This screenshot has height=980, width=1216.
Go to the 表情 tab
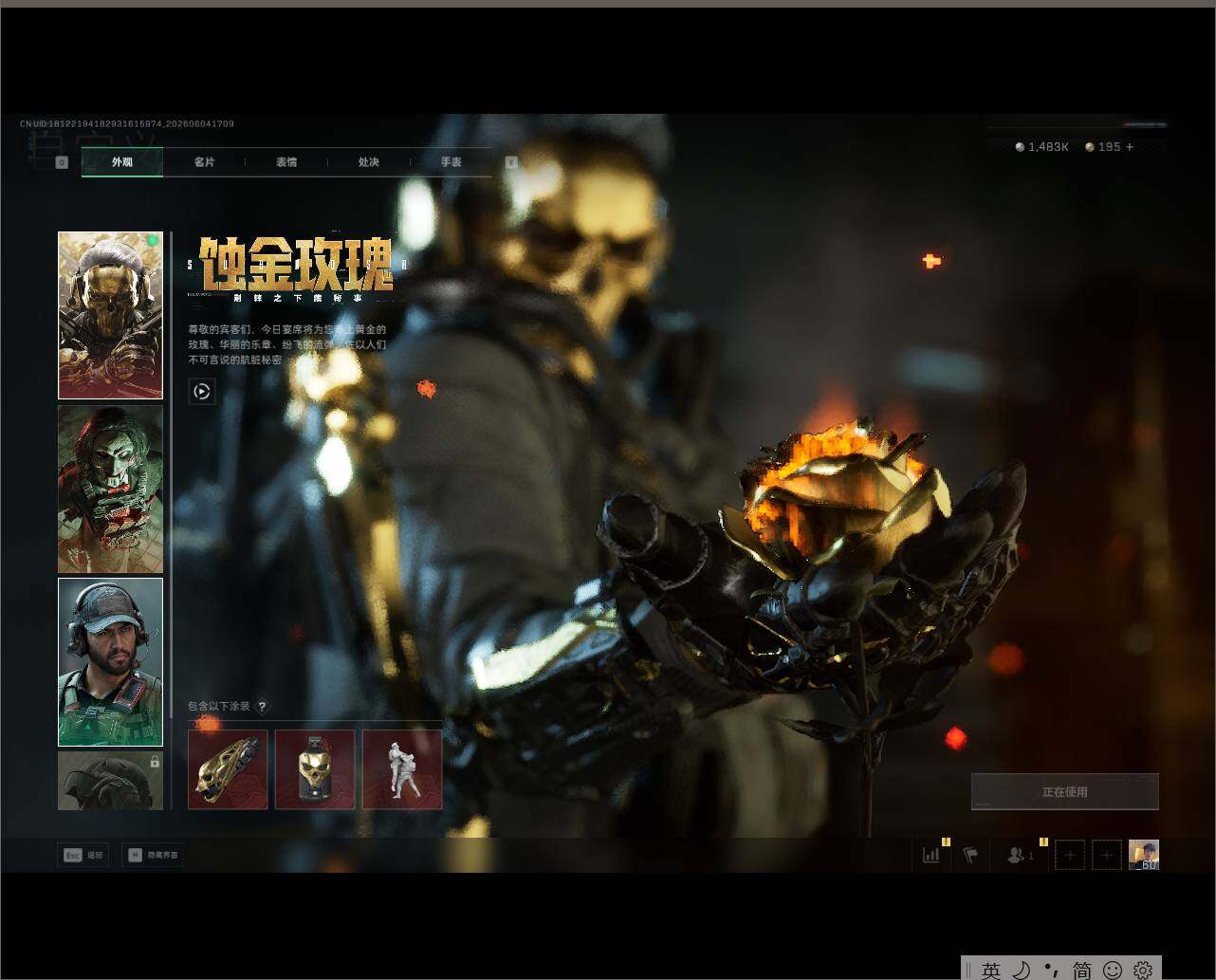[x=286, y=162]
